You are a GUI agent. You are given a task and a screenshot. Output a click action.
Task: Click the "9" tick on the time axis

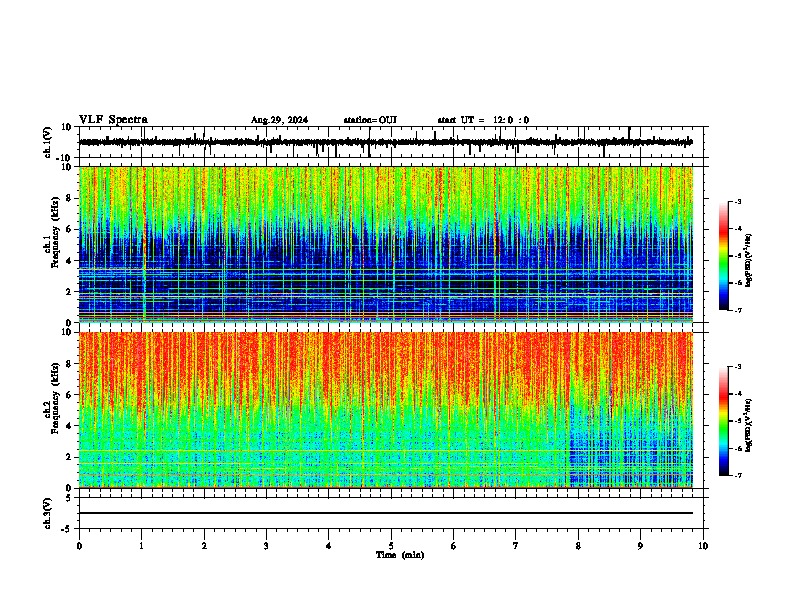[640, 546]
